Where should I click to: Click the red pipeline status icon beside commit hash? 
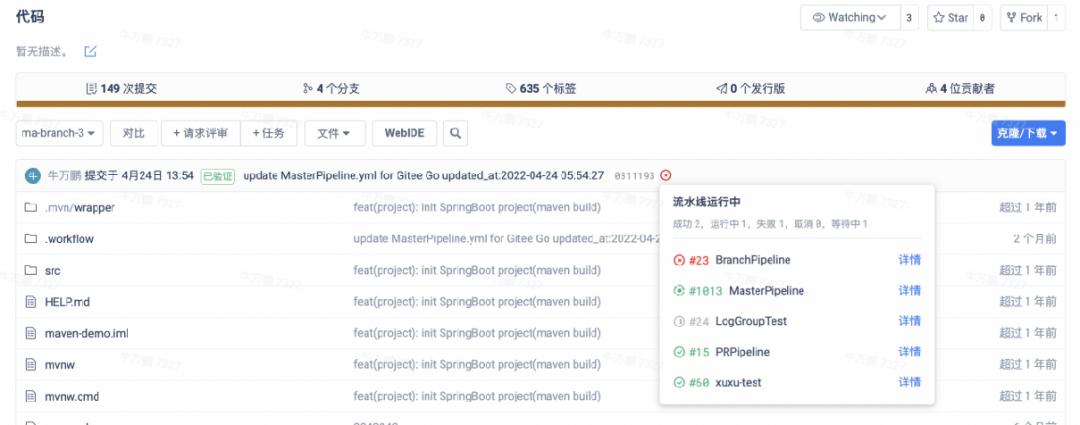[667, 176]
